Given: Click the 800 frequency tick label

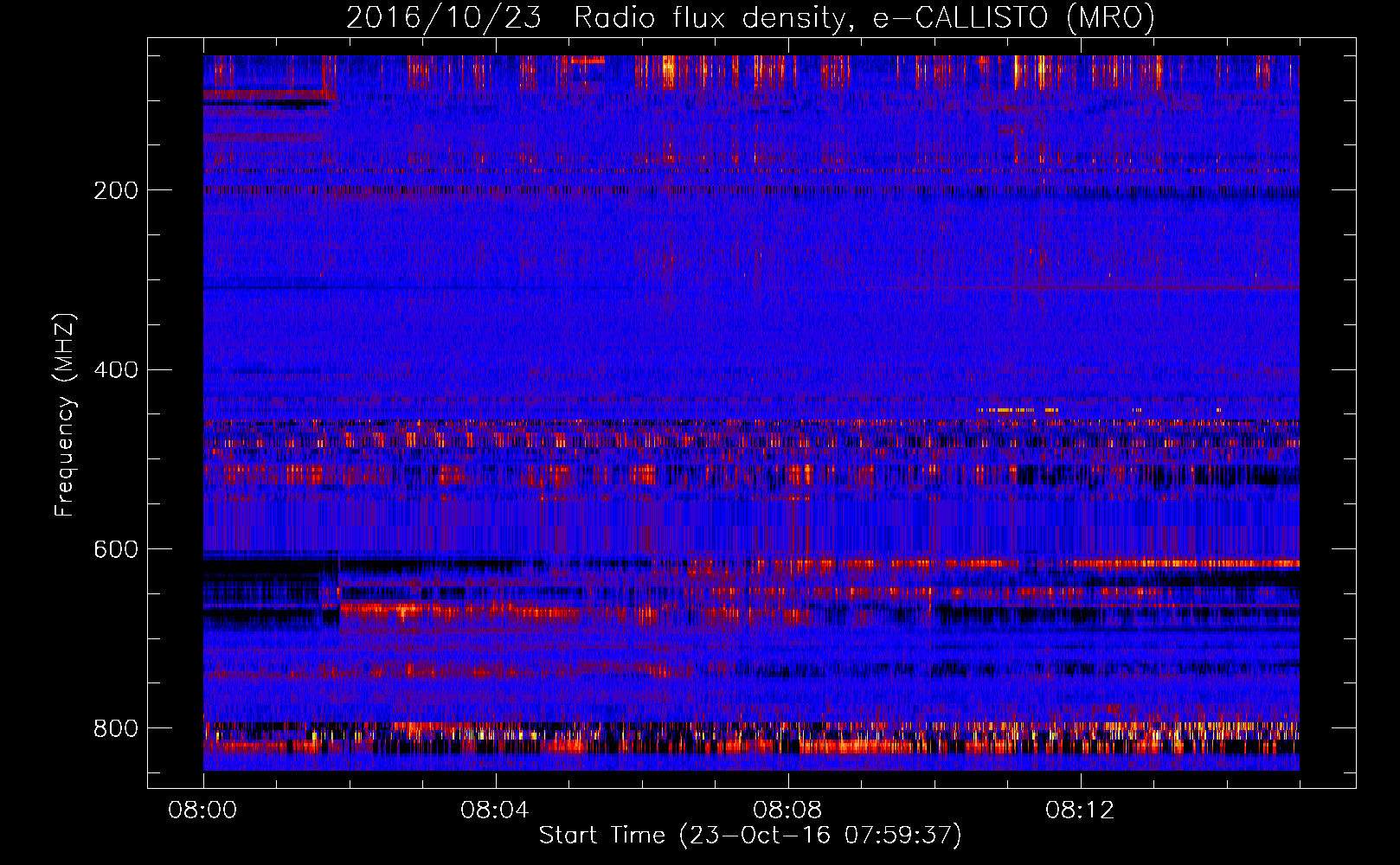Looking at the screenshot, I should pyautogui.click(x=116, y=728).
